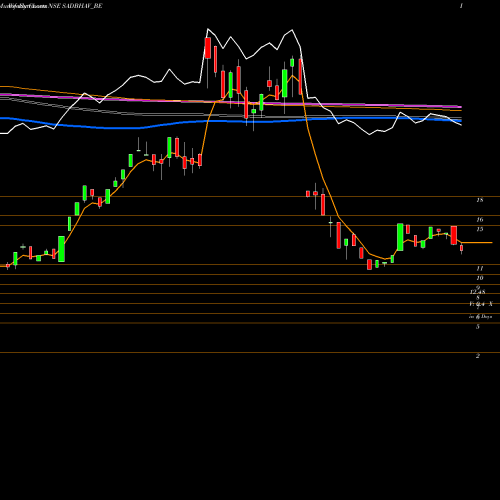This screenshot has height=500, width=500.
Task: Click the NSE SADBHAV_BE chart title
Action: pyautogui.click(x=75, y=6)
